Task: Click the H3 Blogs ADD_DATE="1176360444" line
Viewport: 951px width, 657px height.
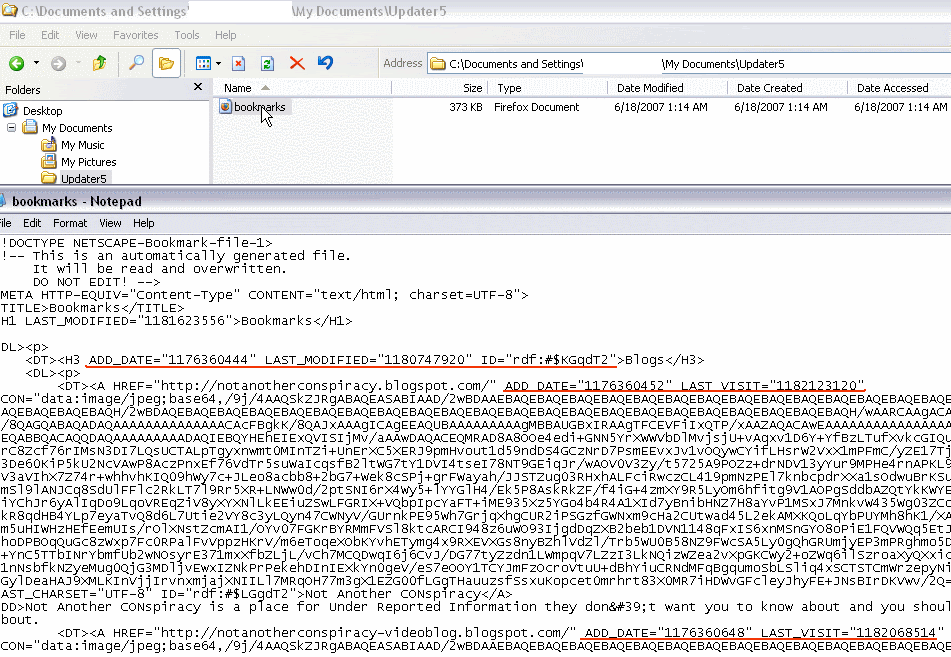Action: (x=365, y=360)
